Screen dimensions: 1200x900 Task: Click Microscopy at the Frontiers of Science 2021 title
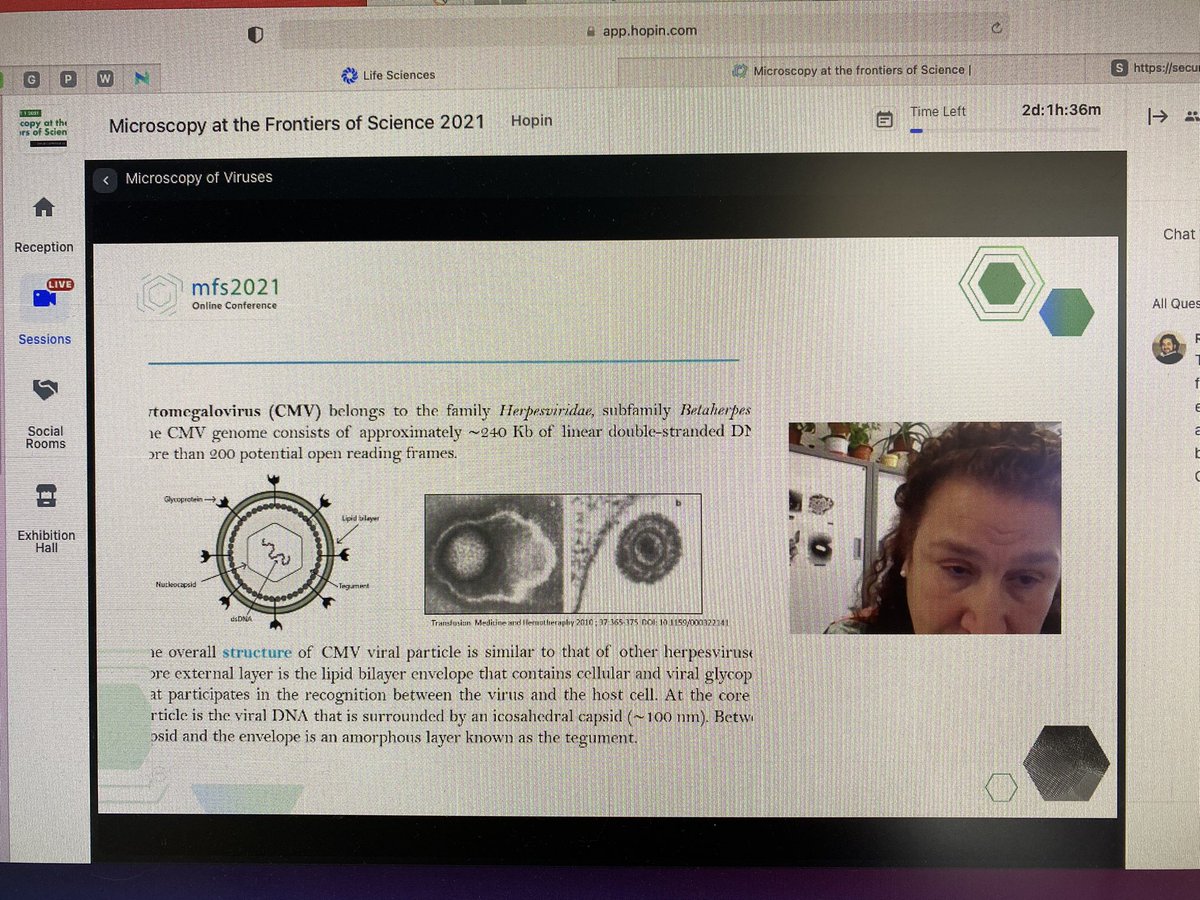296,124
